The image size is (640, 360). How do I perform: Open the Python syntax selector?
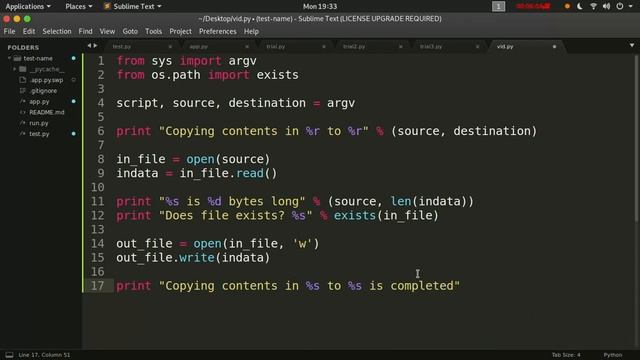613,355
